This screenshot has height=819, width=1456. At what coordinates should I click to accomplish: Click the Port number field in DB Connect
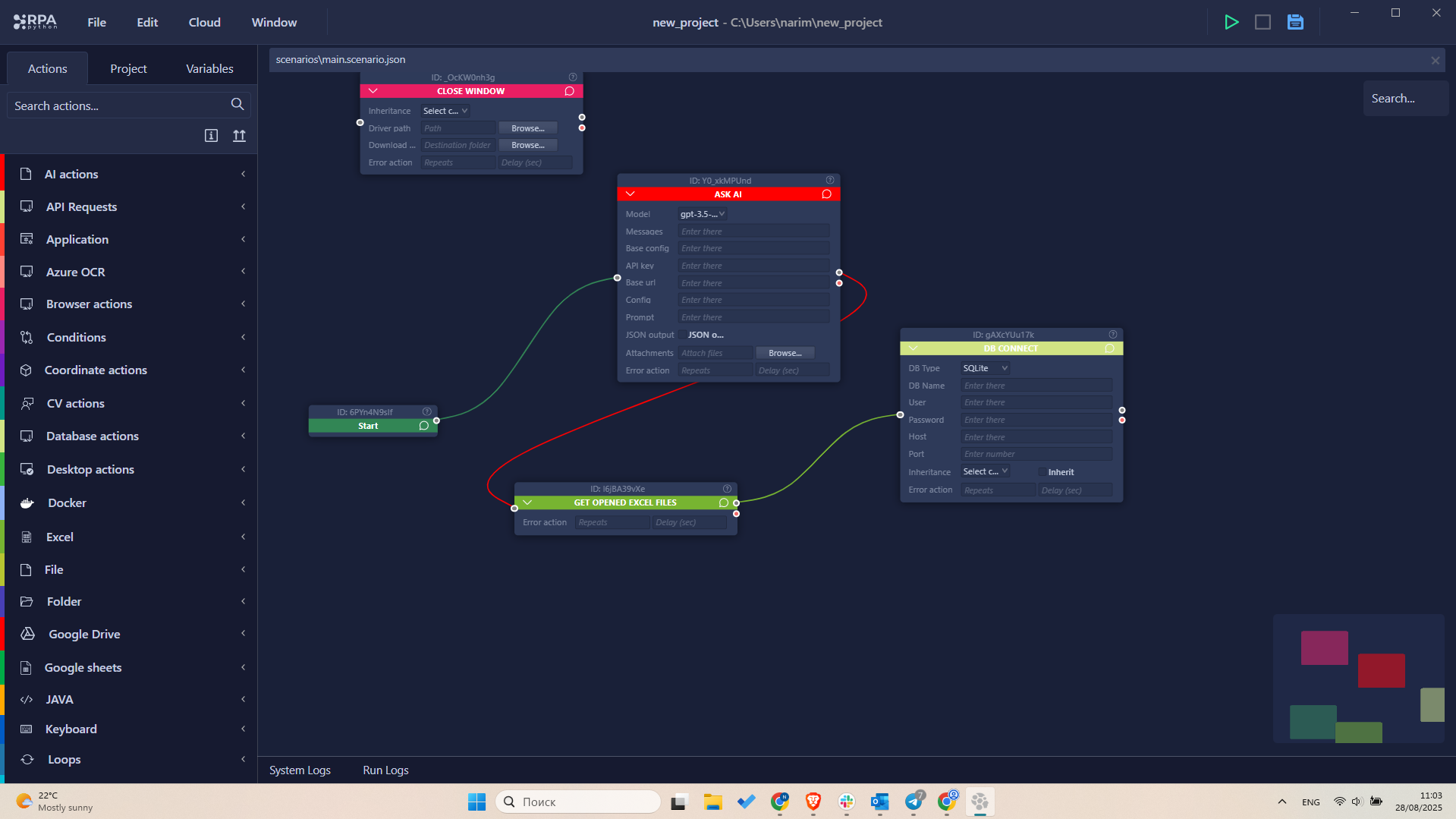1036,454
